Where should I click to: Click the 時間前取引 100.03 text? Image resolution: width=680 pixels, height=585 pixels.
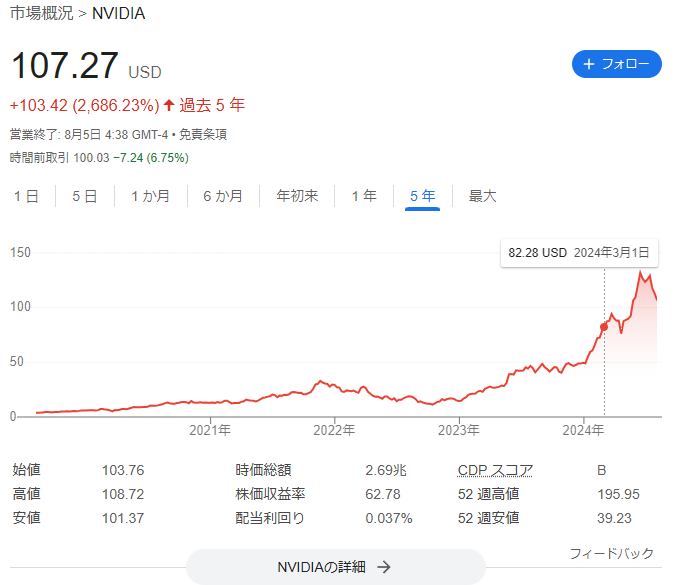(60, 158)
